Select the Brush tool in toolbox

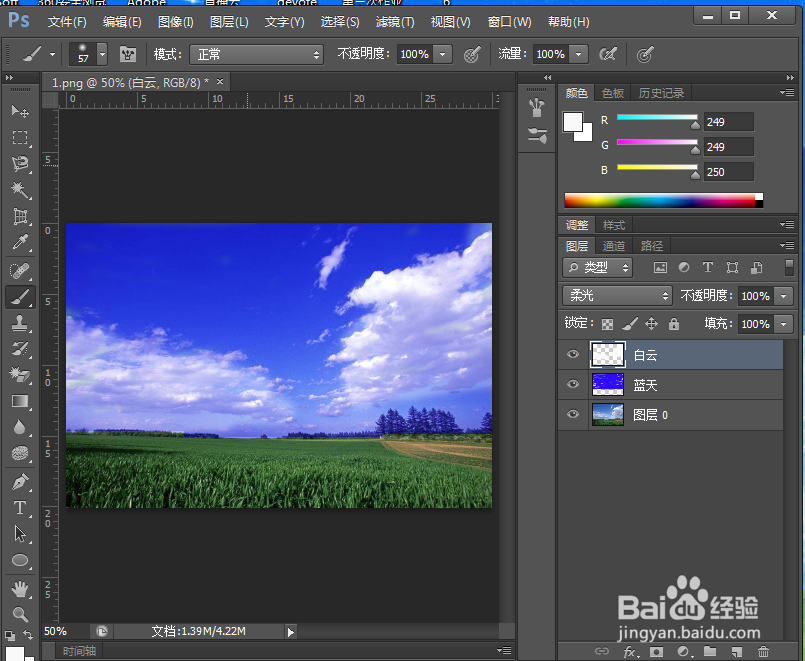20,297
